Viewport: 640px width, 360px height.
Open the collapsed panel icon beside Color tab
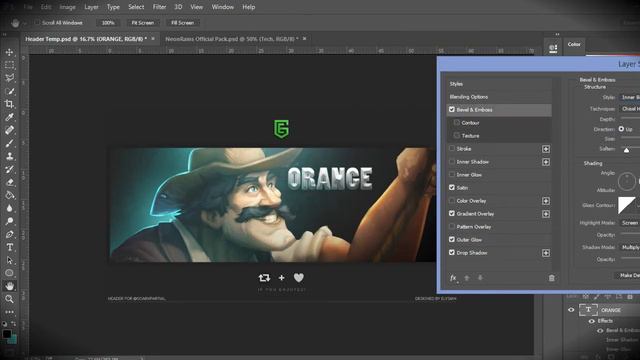(553, 49)
